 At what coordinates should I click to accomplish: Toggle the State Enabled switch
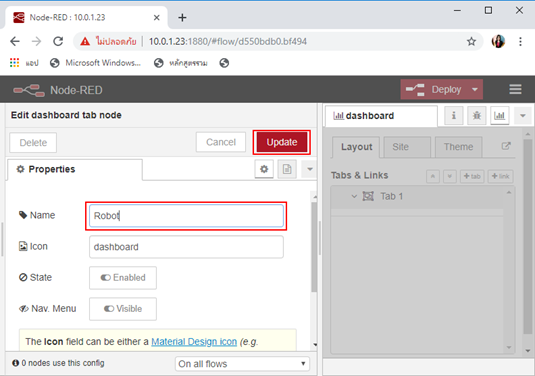click(123, 278)
